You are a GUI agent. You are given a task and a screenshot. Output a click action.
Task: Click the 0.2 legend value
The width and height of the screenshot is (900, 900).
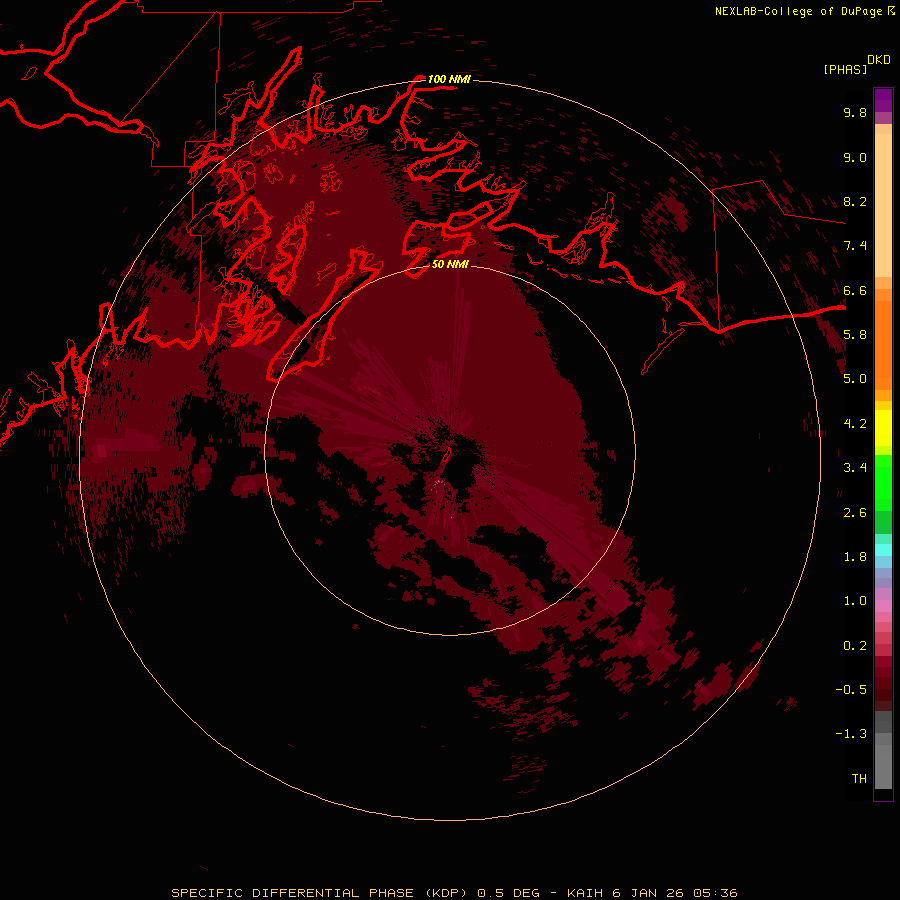click(x=855, y=646)
